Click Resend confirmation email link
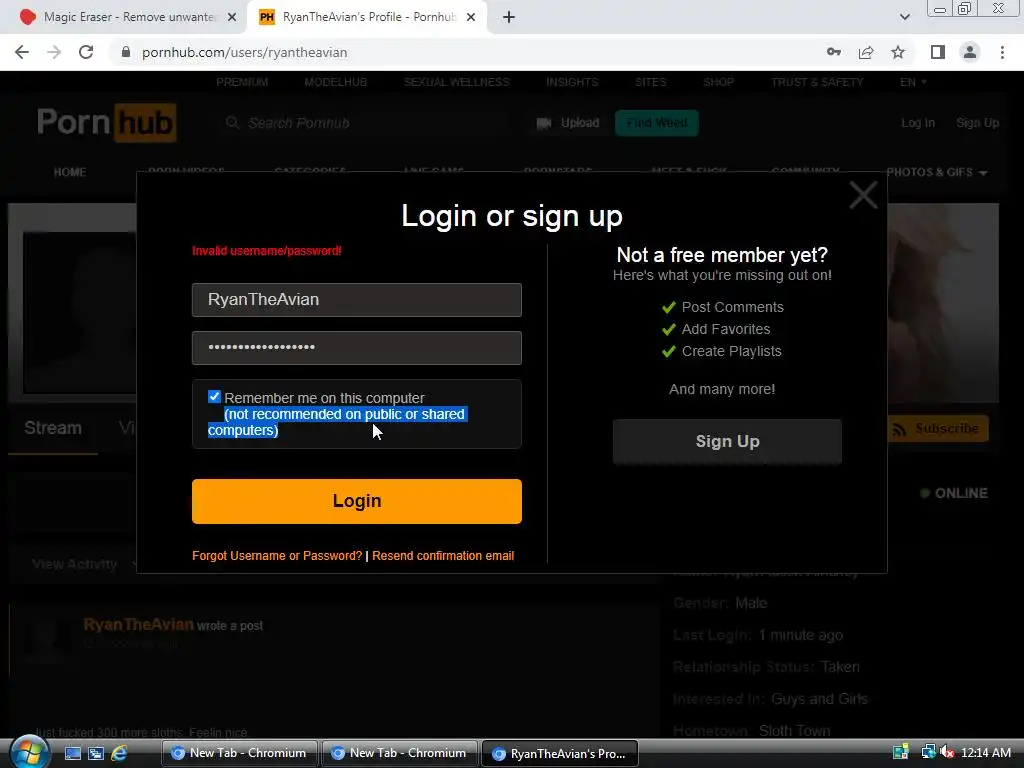Image resolution: width=1024 pixels, height=768 pixels. (x=443, y=556)
